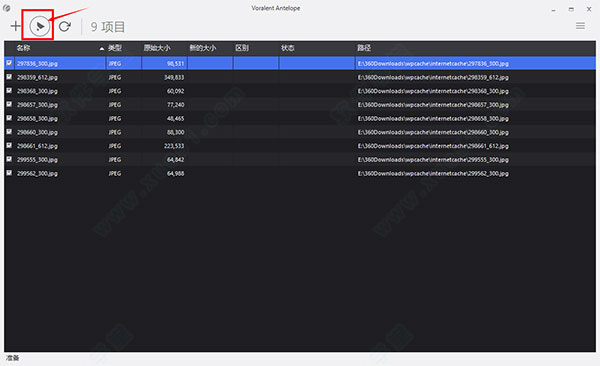Deselect the checkbox for 299555_300.jpg
600x366 pixels.
[9, 159]
